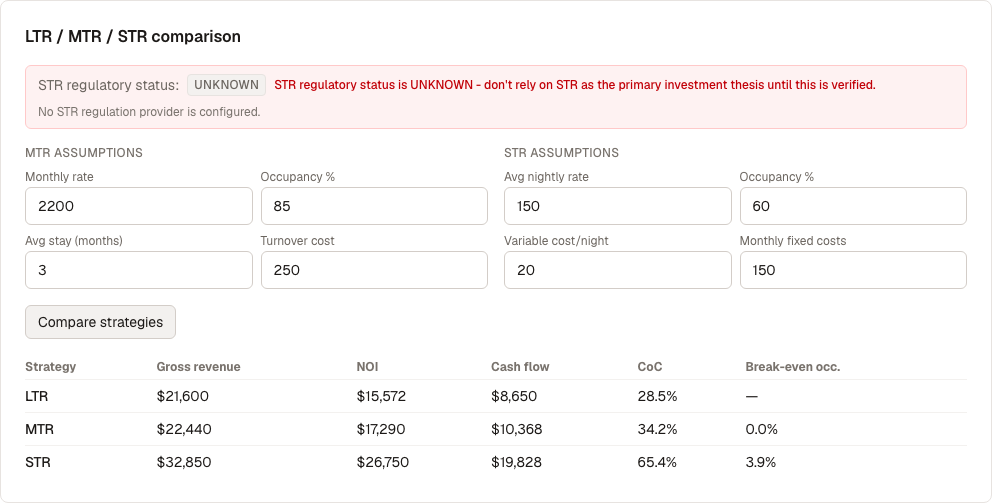Click the Monthly fixed costs label
Screen dimensions: 992x503
pos(793,241)
